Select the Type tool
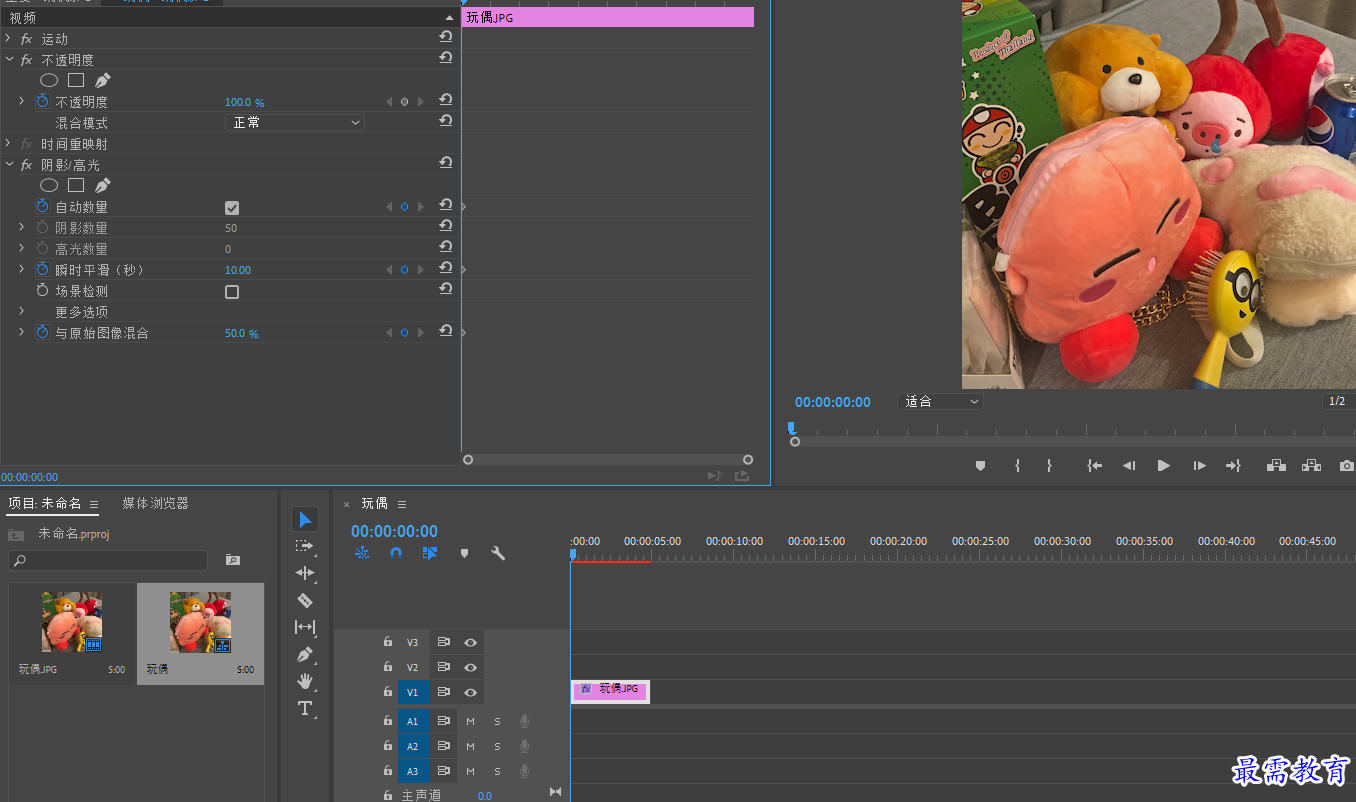 305,708
